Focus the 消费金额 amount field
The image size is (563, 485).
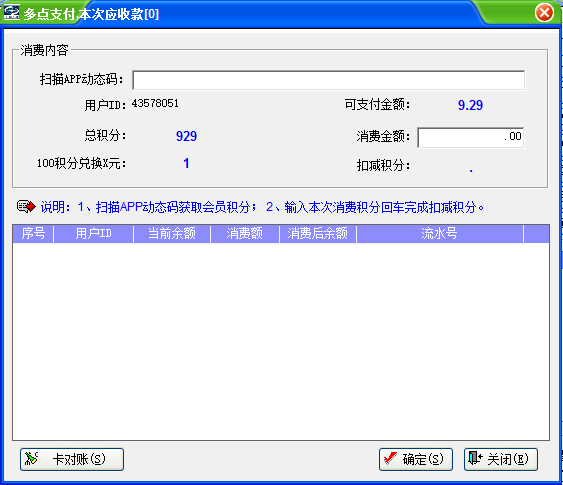click(470, 137)
